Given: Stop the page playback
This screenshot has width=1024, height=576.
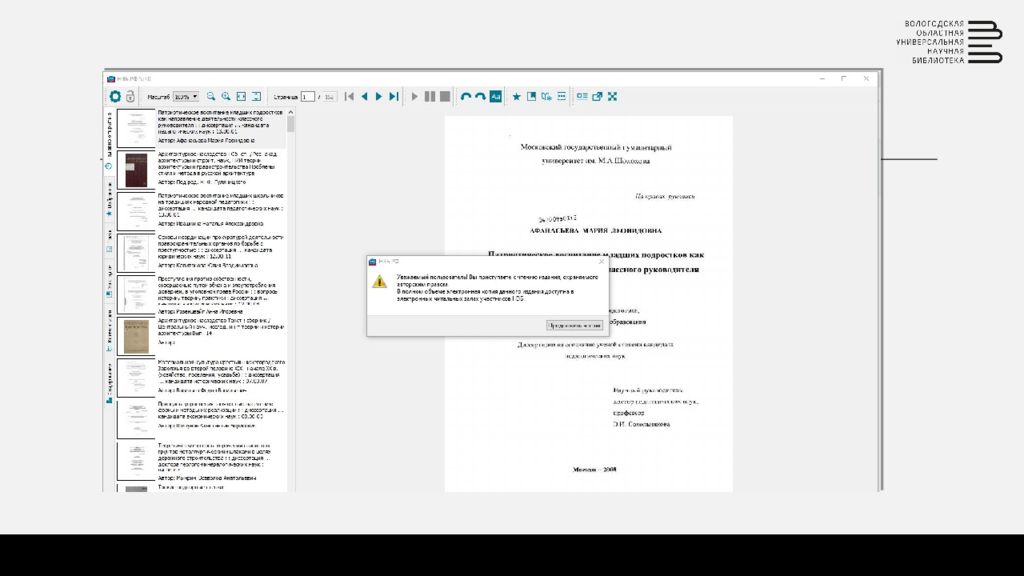Looking at the screenshot, I should pyautogui.click(x=445, y=97).
